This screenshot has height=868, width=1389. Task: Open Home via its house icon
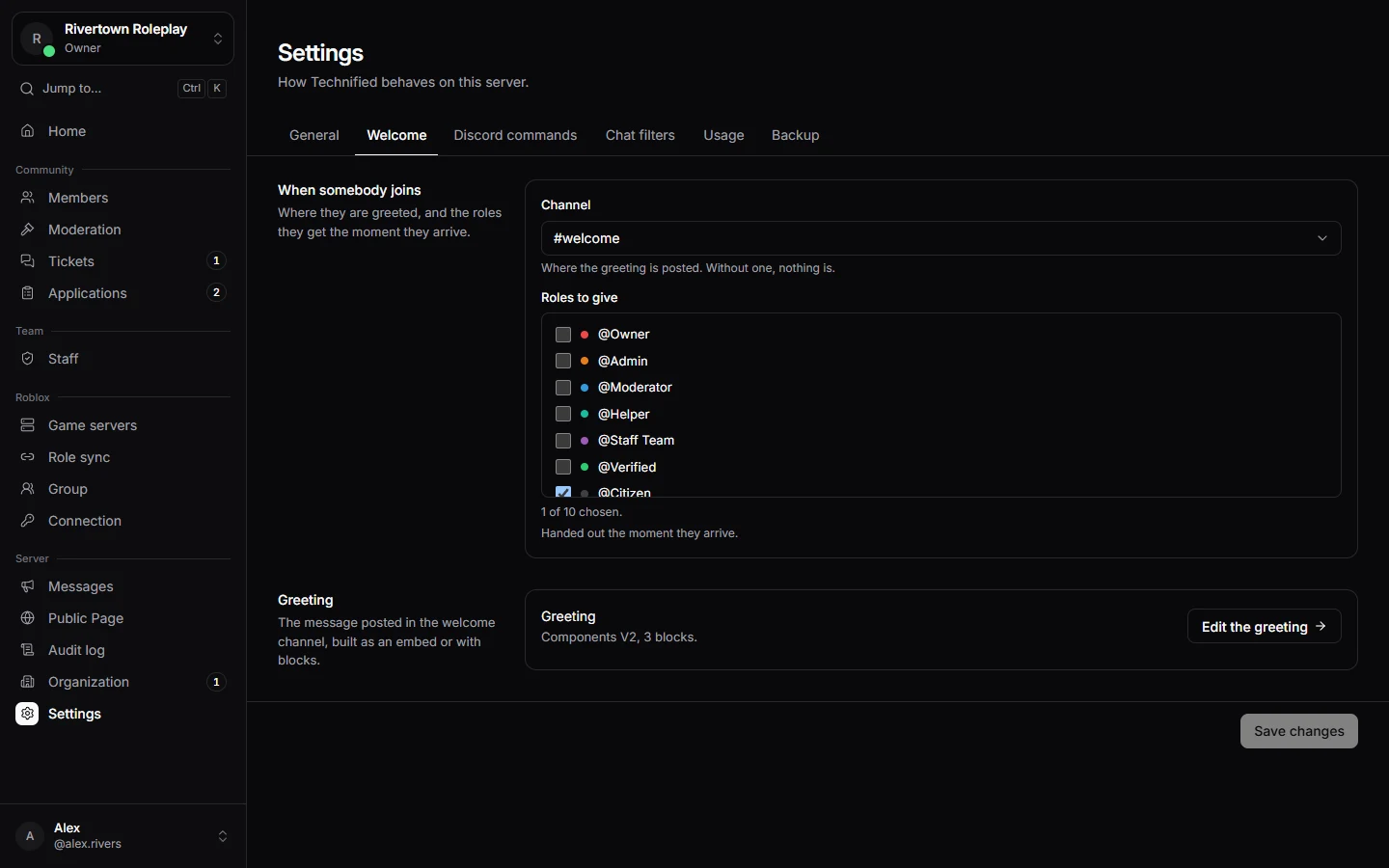(x=28, y=131)
